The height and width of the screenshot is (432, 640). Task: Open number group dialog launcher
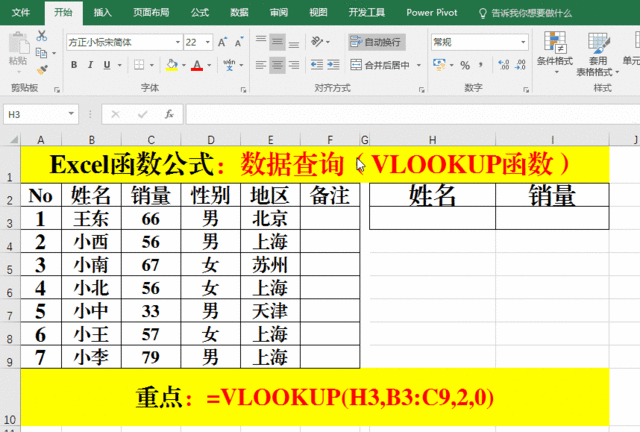(526, 89)
